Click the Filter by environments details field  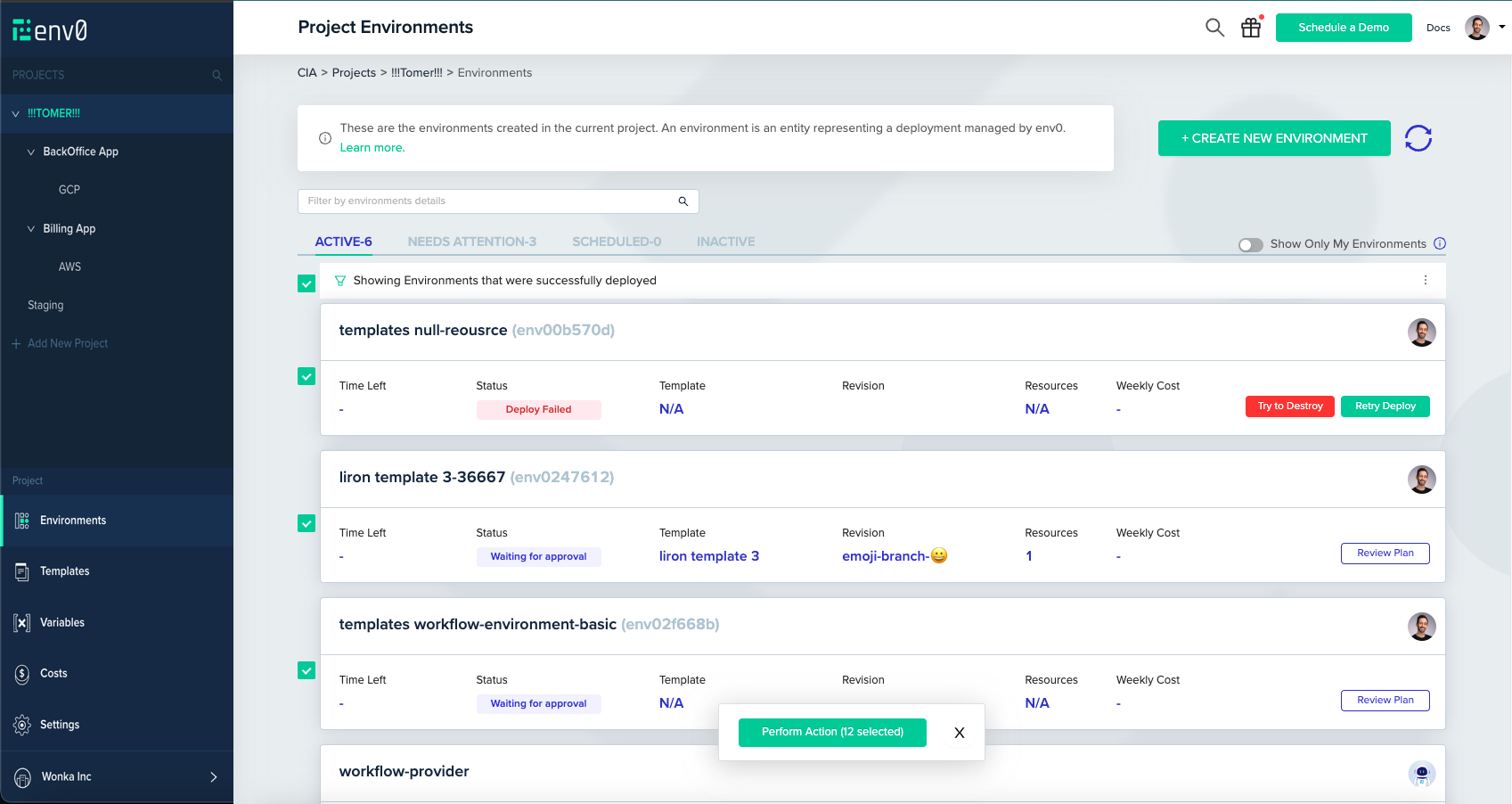(x=490, y=201)
